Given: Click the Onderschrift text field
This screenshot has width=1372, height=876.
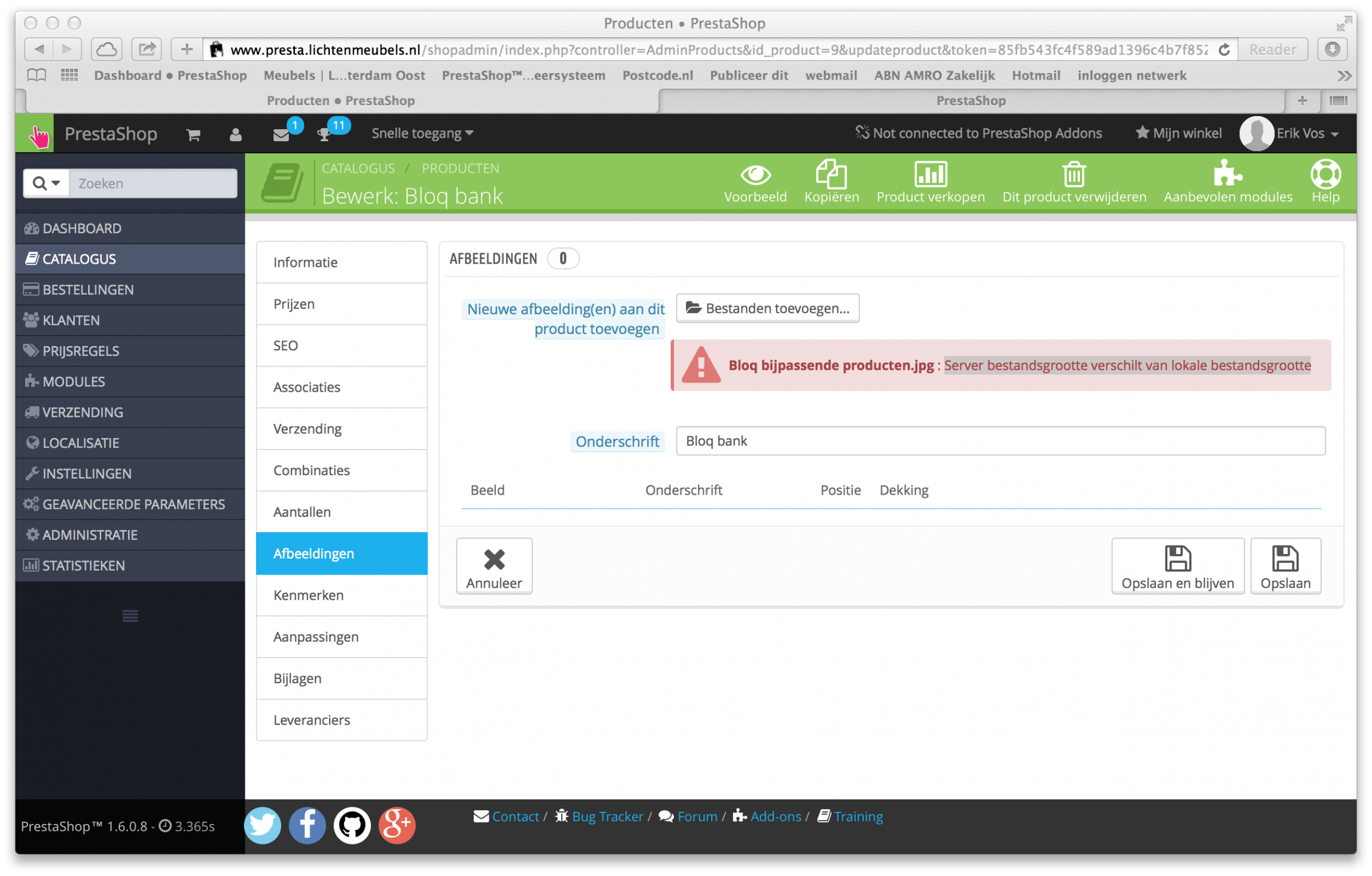Looking at the screenshot, I should (1000, 441).
